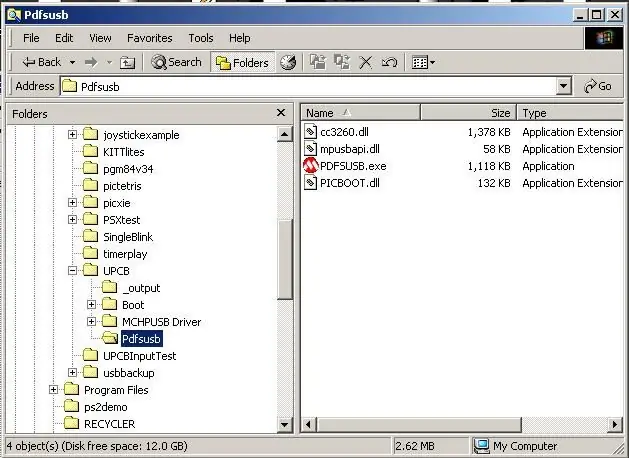This screenshot has width=629, height=458.
Task: Open the Back history dropdown arrow
Action: tap(72, 63)
